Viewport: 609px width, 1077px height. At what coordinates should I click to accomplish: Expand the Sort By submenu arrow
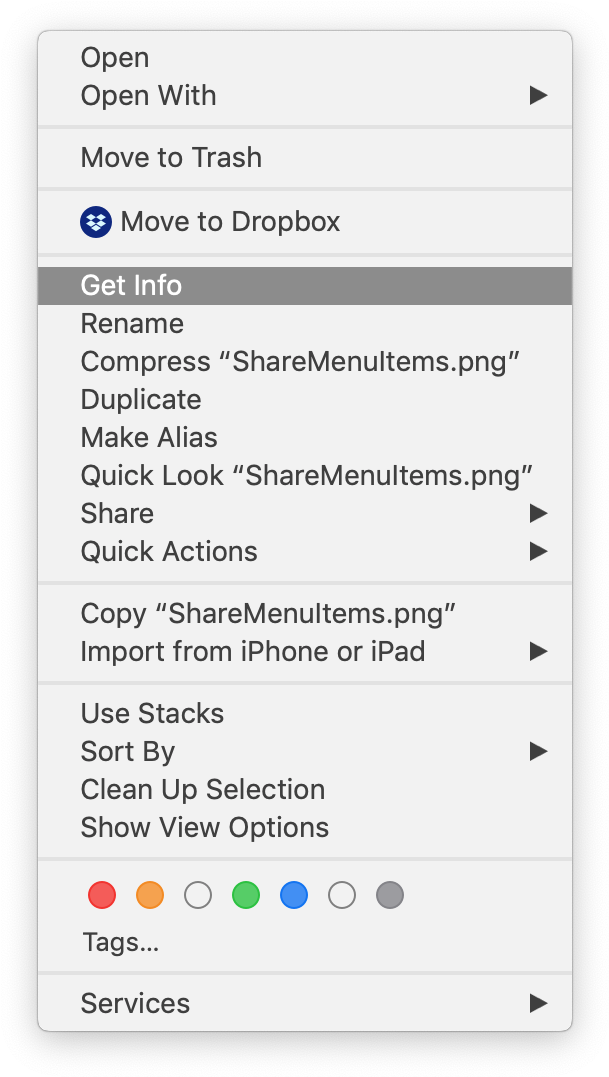click(x=538, y=751)
